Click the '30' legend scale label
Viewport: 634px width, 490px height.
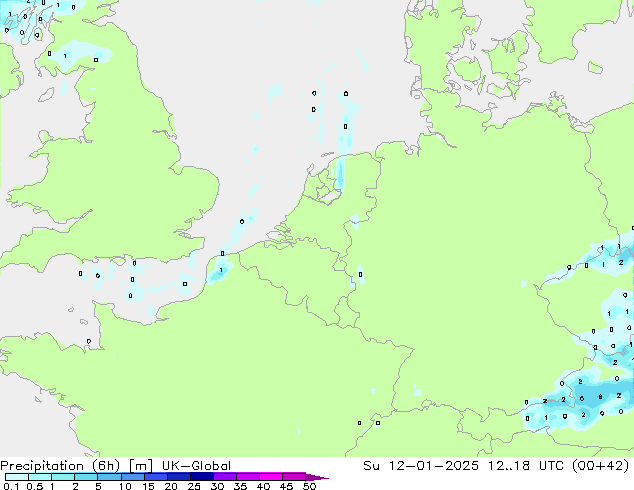click(217, 486)
